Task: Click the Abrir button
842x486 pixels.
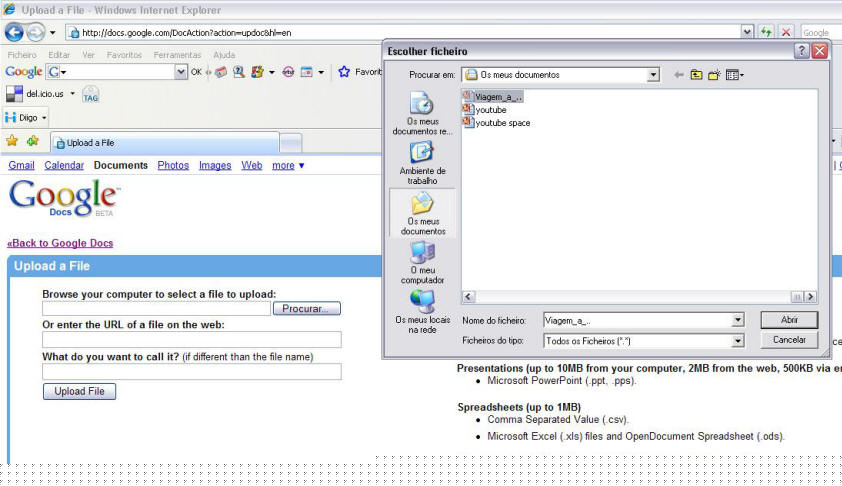Action: [x=789, y=320]
